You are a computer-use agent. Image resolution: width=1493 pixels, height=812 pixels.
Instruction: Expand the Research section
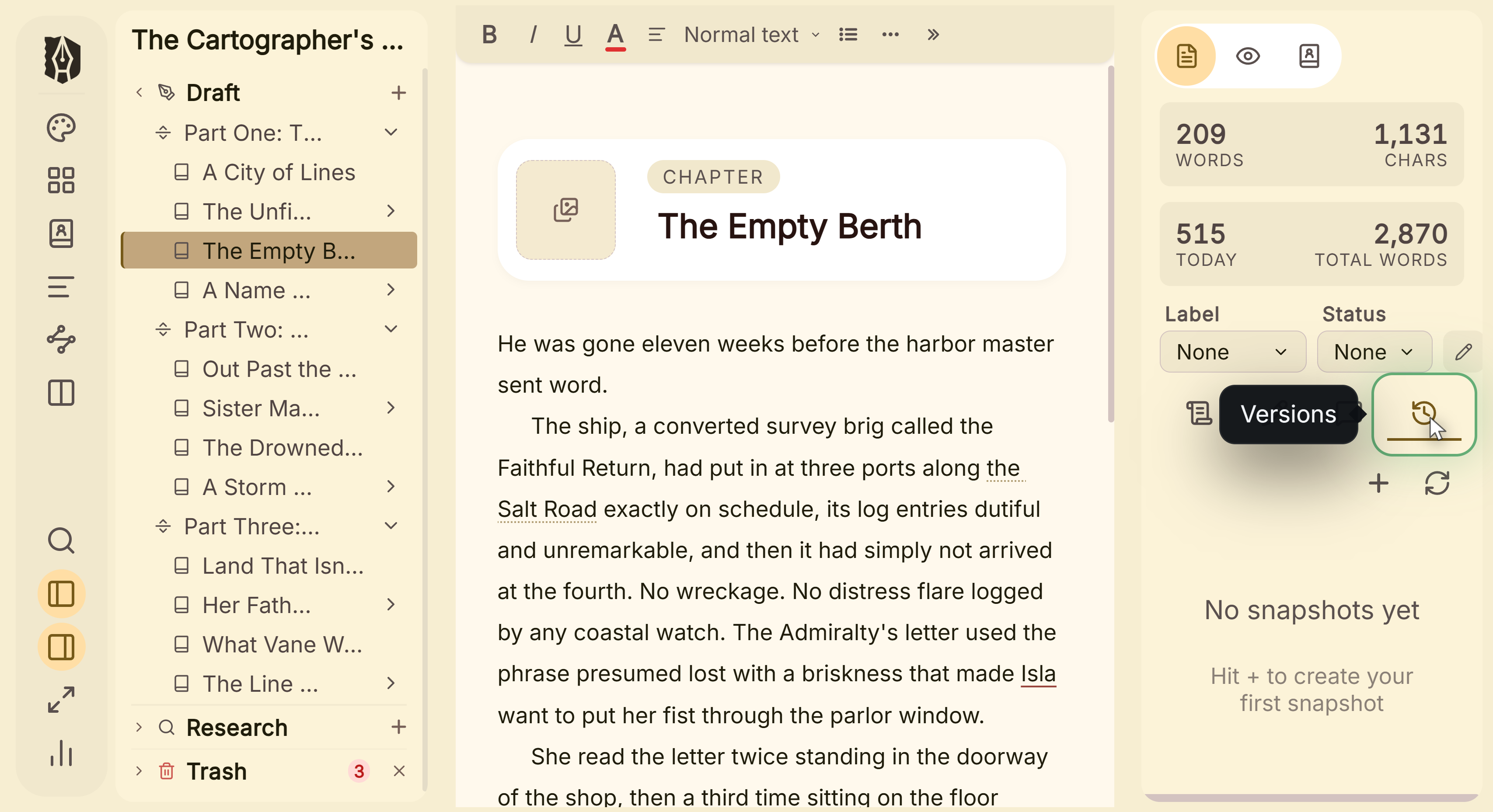139,727
